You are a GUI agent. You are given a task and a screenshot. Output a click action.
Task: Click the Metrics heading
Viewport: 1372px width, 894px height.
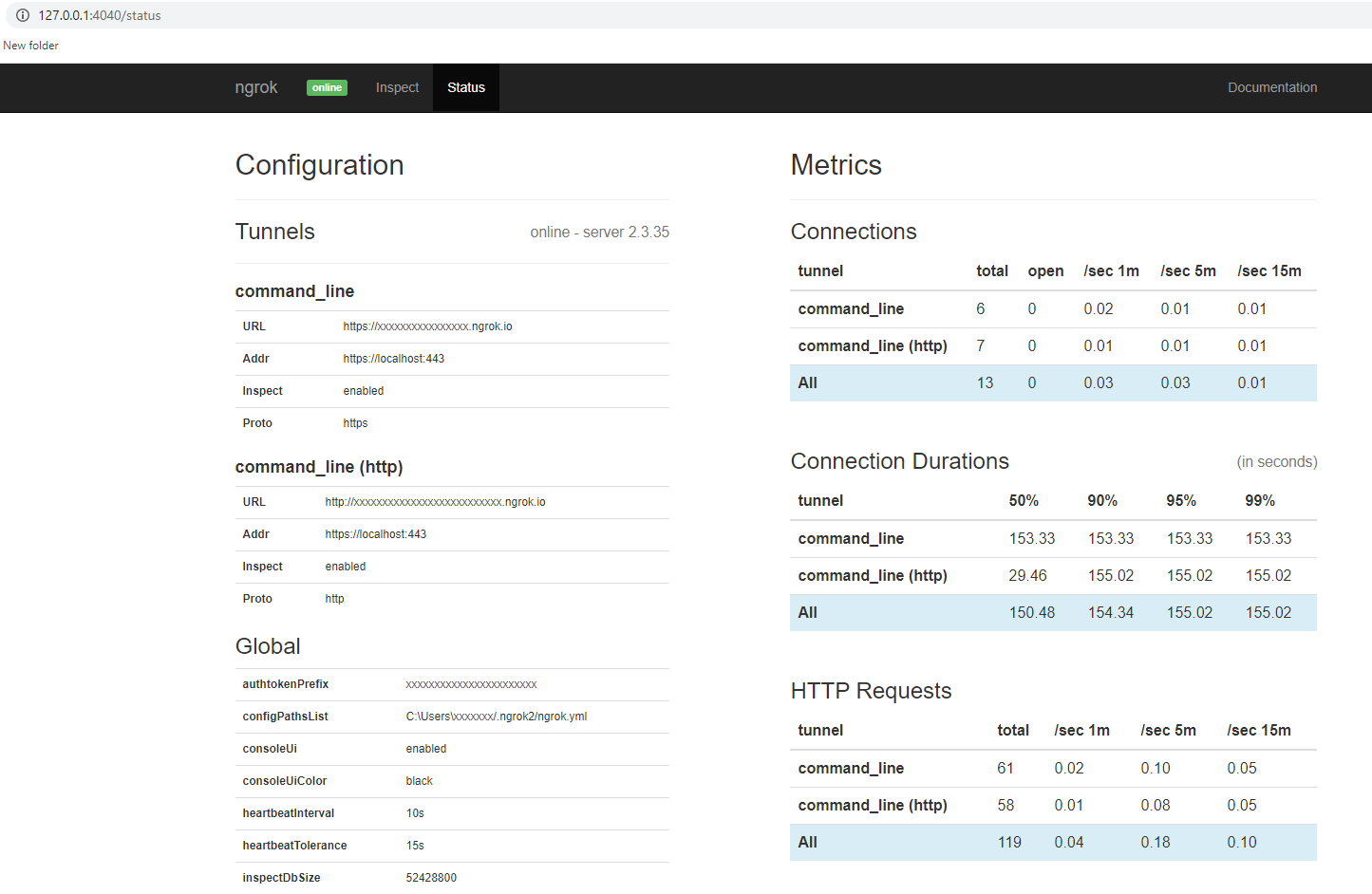point(836,165)
